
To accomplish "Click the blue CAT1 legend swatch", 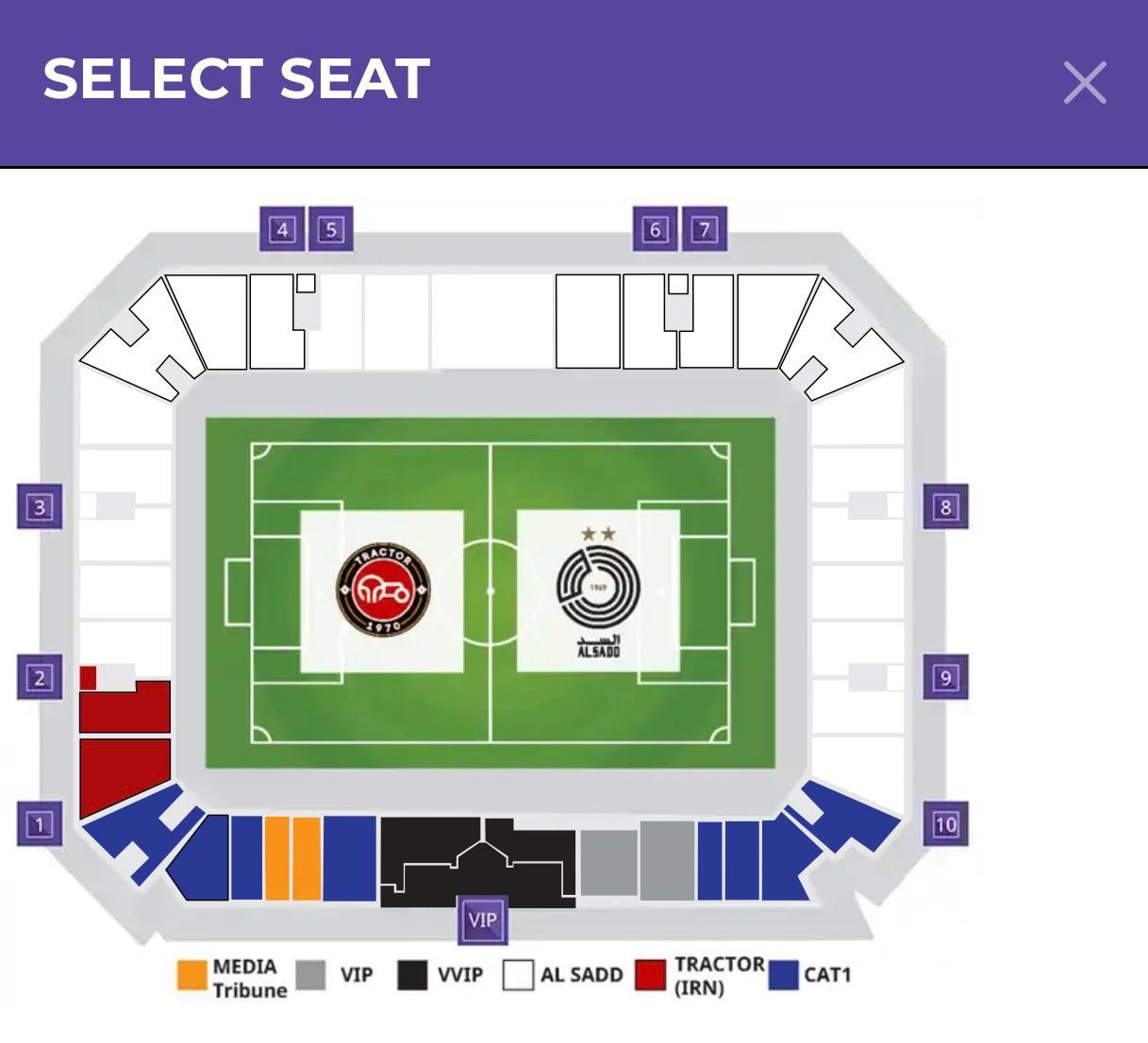I will tap(783, 975).
